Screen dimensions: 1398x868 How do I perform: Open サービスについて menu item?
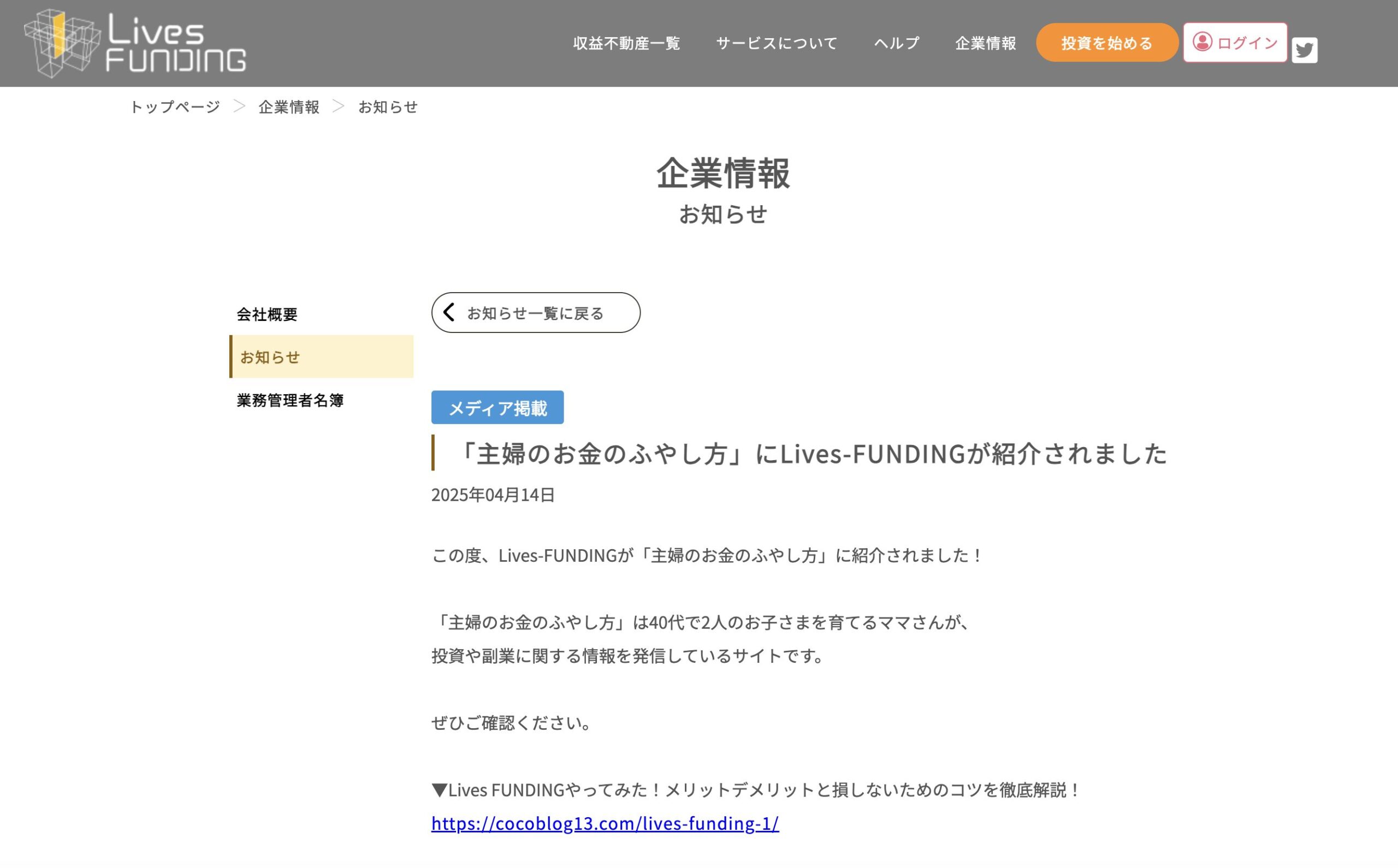pyautogui.click(x=777, y=43)
